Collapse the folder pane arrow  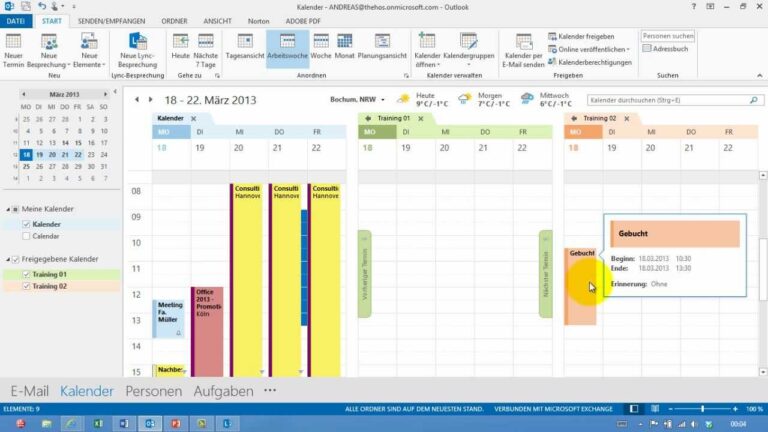coord(115,92)
